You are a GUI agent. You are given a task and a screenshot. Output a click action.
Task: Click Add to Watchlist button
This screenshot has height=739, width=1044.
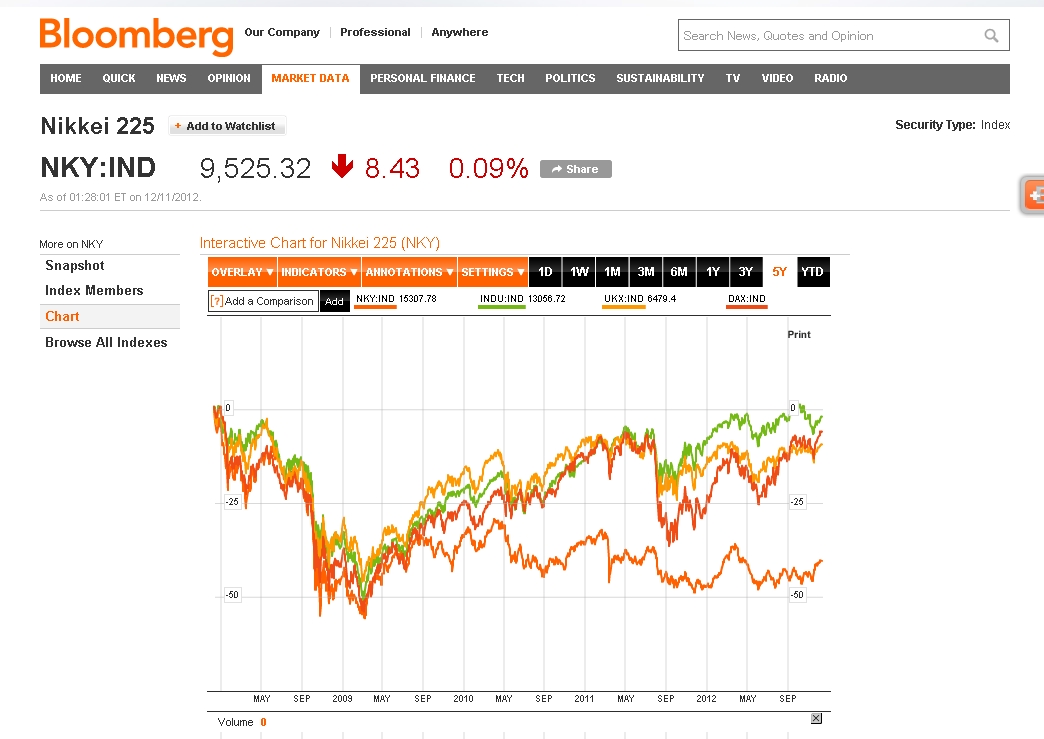pyautogui.click(x=227, y=126)
